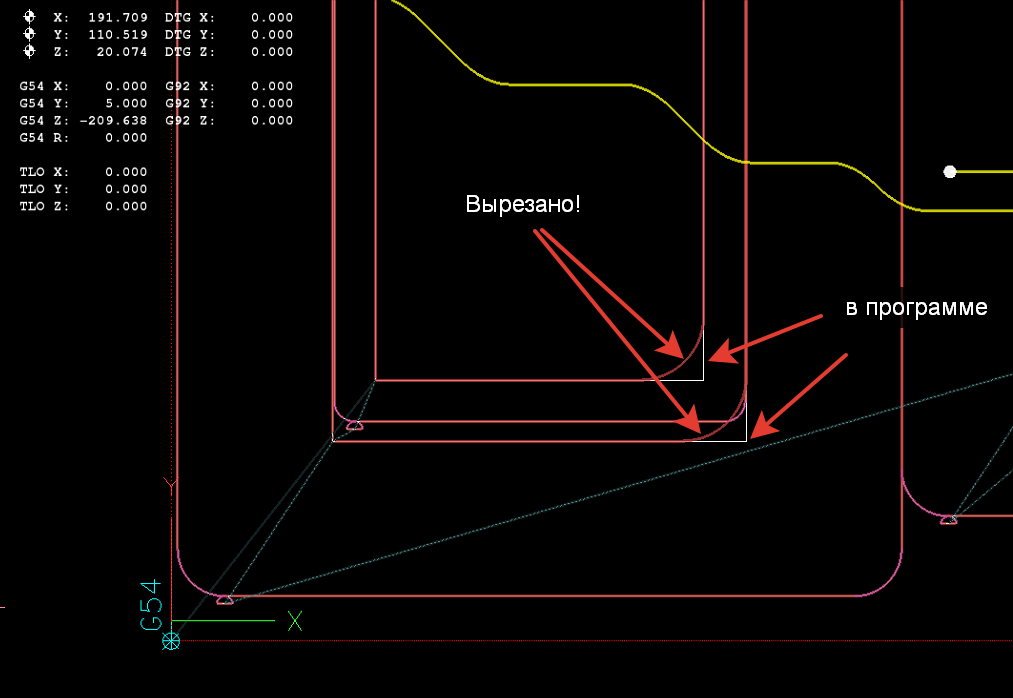Click the G92 Y offset value
This screenshot has width=1013, height=698.
point(272,103)
